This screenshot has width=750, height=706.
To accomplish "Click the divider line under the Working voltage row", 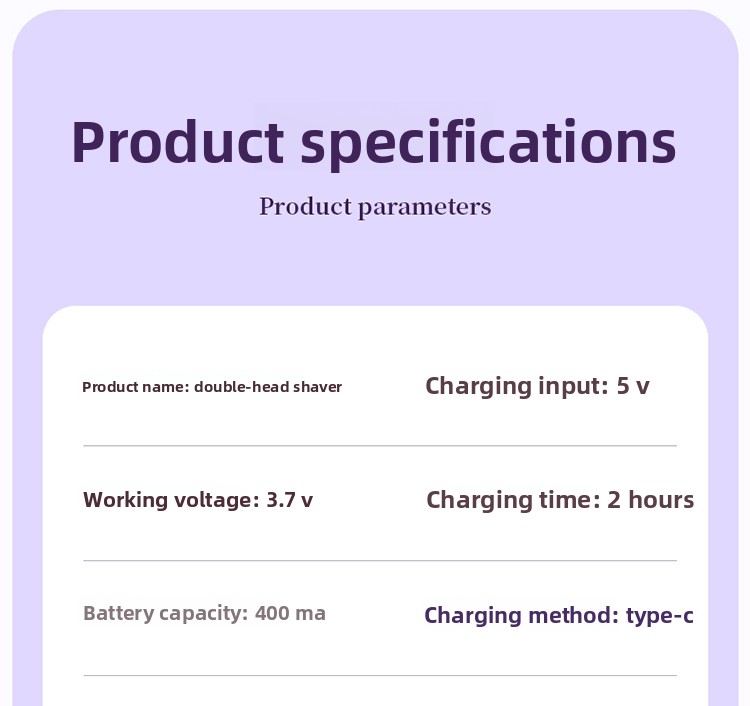I will [380, 560].
